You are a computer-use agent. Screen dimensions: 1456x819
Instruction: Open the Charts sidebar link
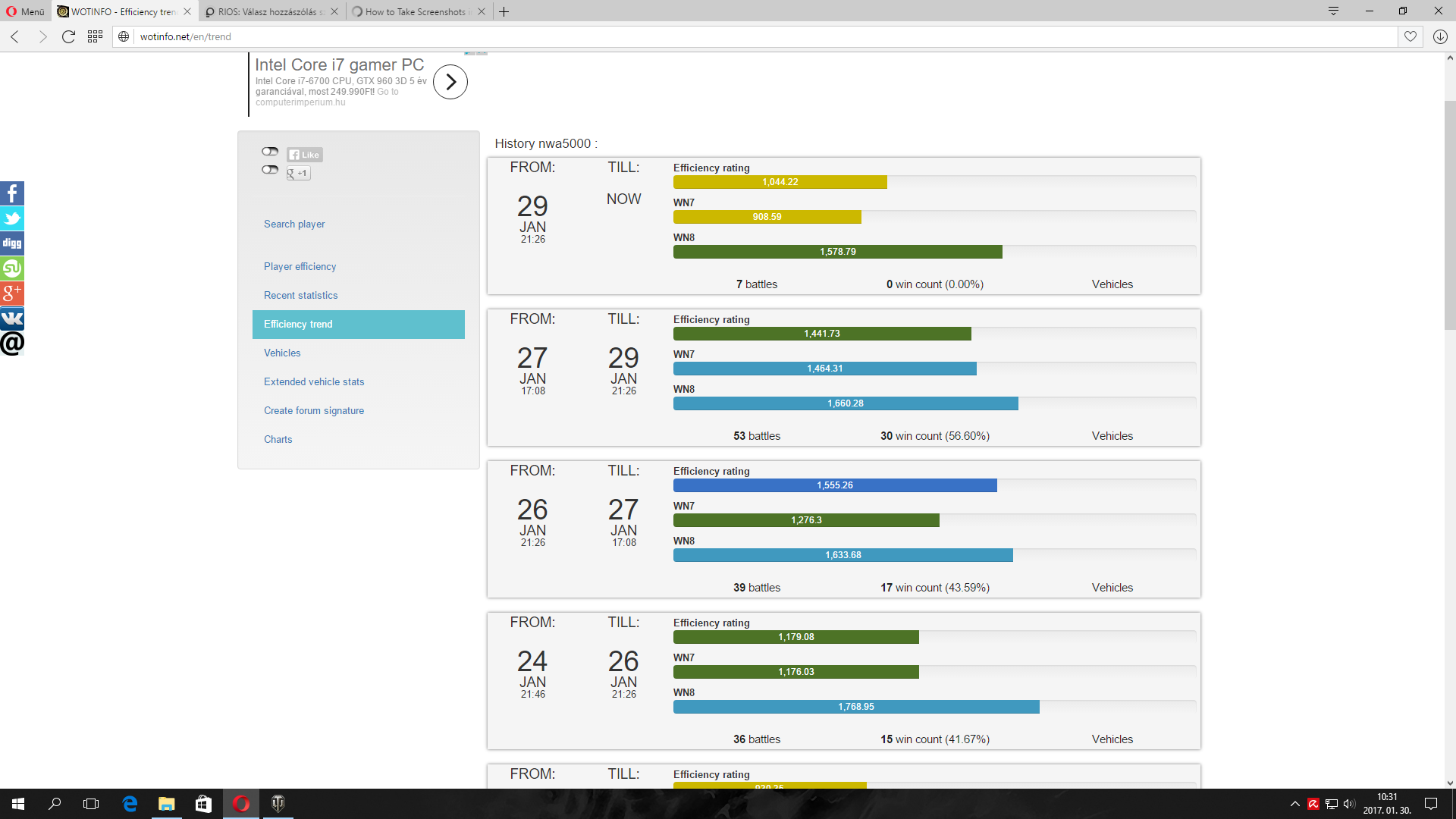[278, 439]
